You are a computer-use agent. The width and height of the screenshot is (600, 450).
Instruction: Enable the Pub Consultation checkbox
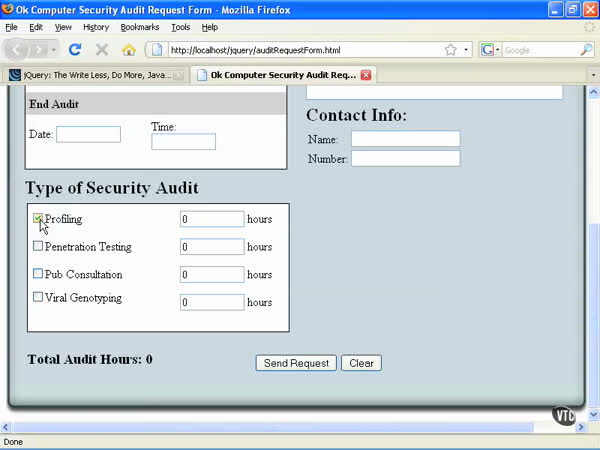click(38, 274)
